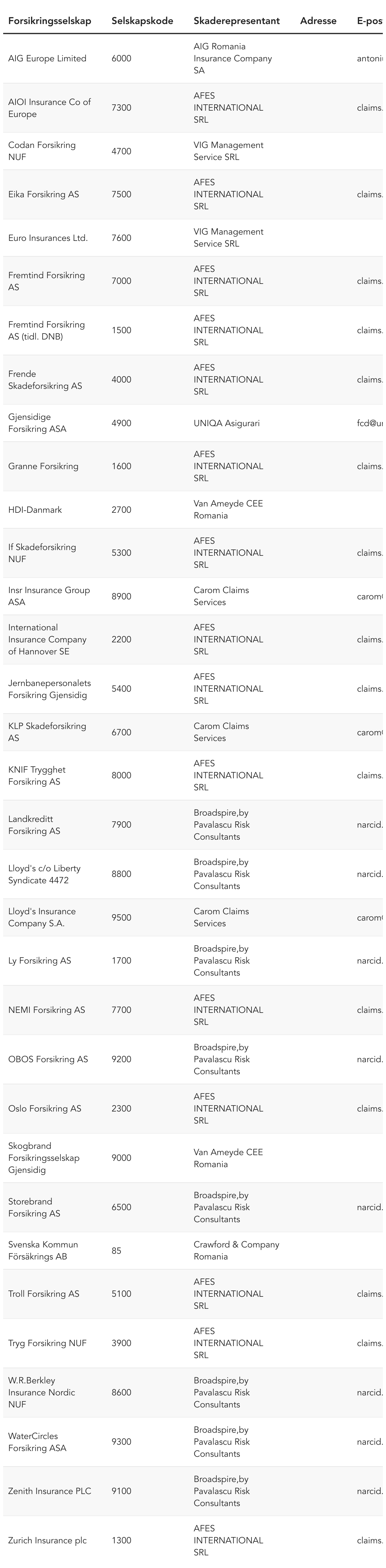Open the carom email link for Insr Insurance Group
The width and height of the screenshot is (386, 1568).
pyautogui.click(x=370, y=597)
